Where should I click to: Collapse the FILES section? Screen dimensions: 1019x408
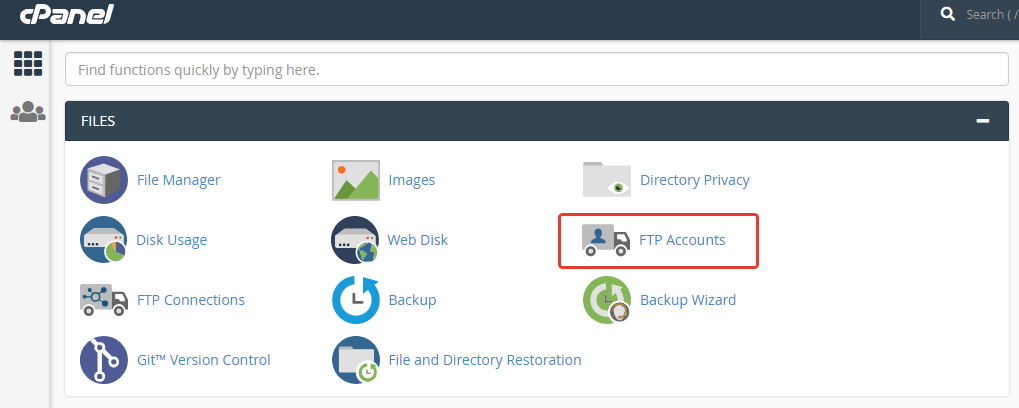tap(983, 121)
